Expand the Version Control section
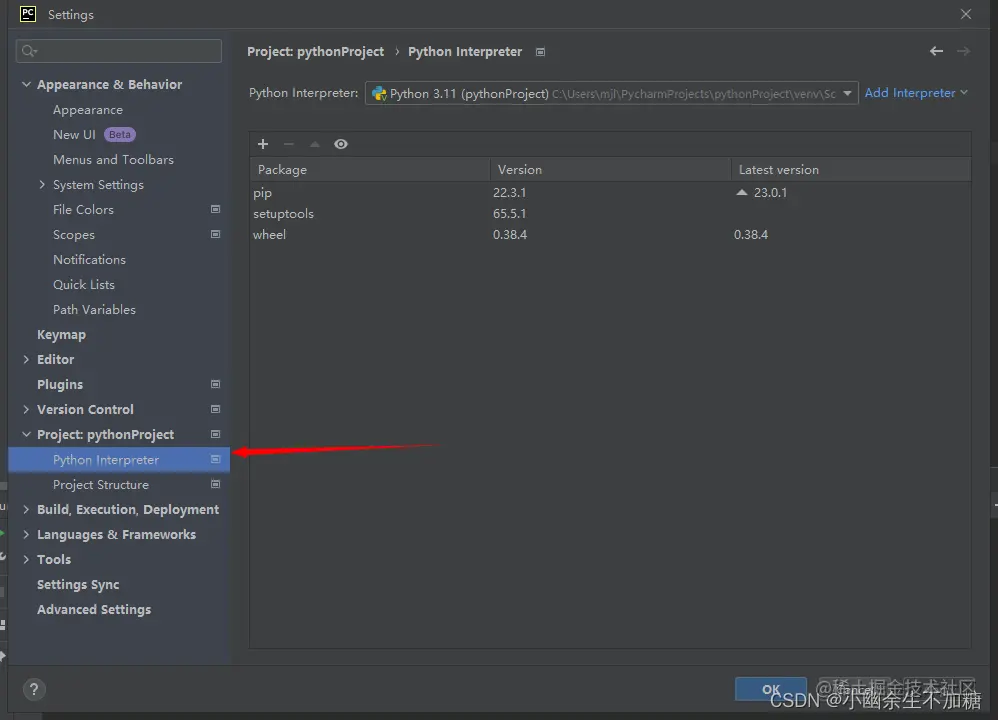Screen dimensions: 998x720 (x=26, y=409)
